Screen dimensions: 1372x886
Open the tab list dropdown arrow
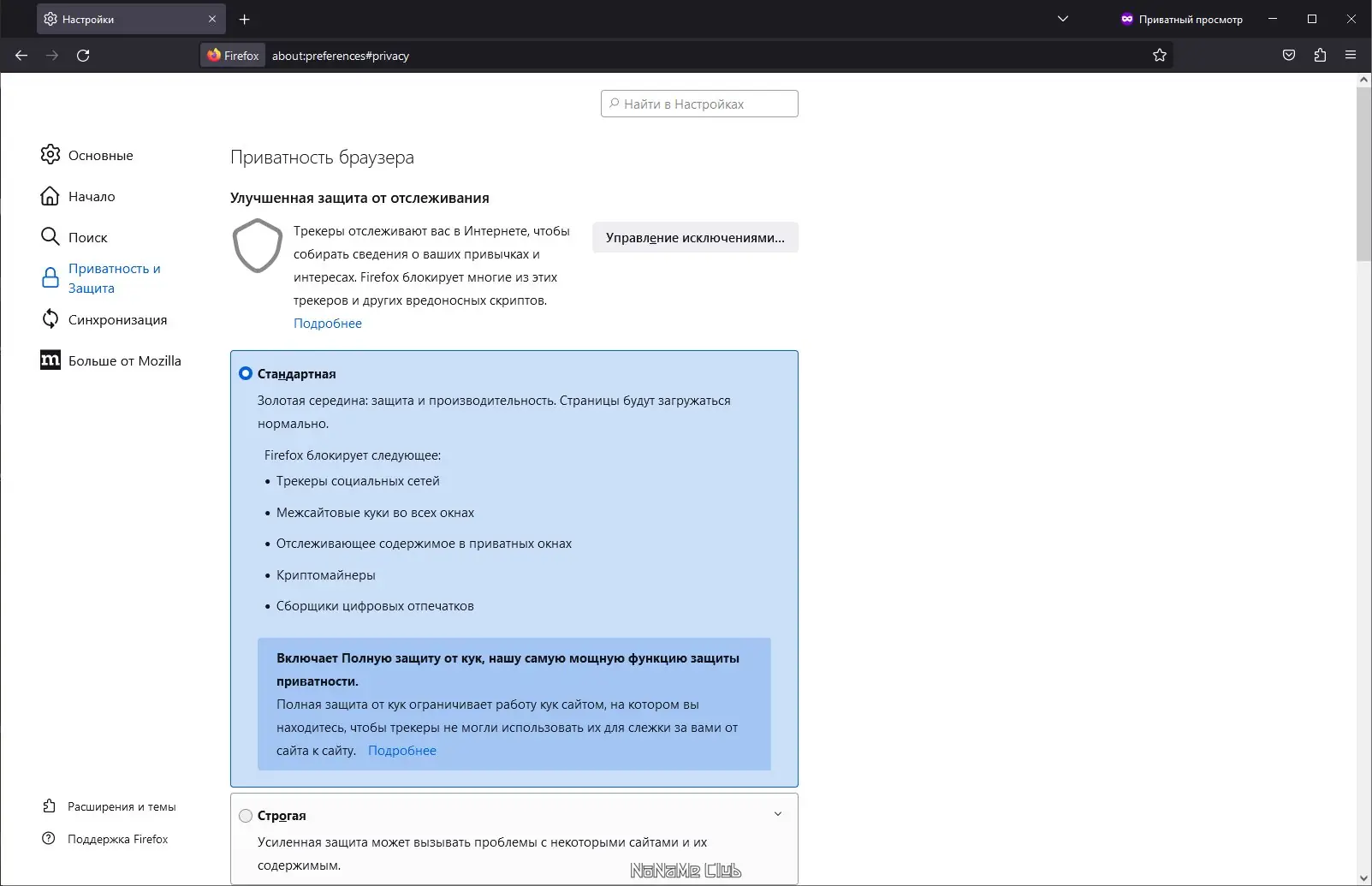tap(1062, 18)
